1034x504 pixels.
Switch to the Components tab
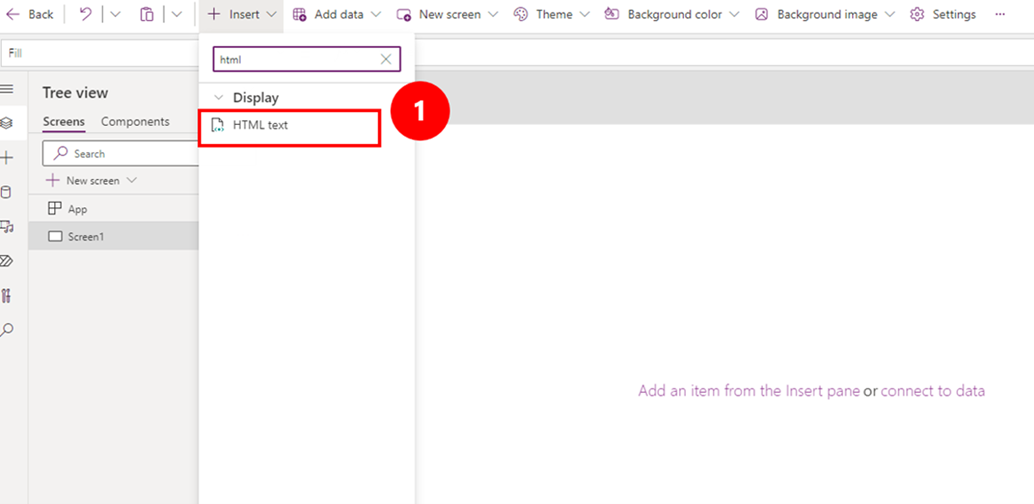(x=135, y=121)
